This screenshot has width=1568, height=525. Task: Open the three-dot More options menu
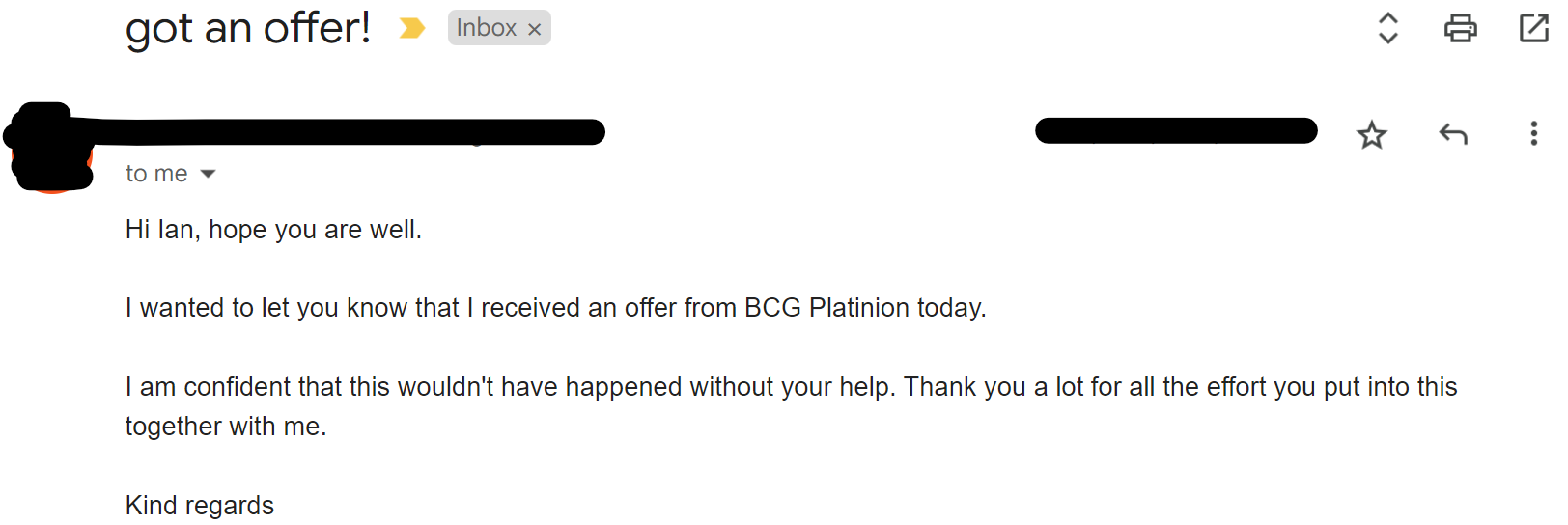click(1533, 133)
